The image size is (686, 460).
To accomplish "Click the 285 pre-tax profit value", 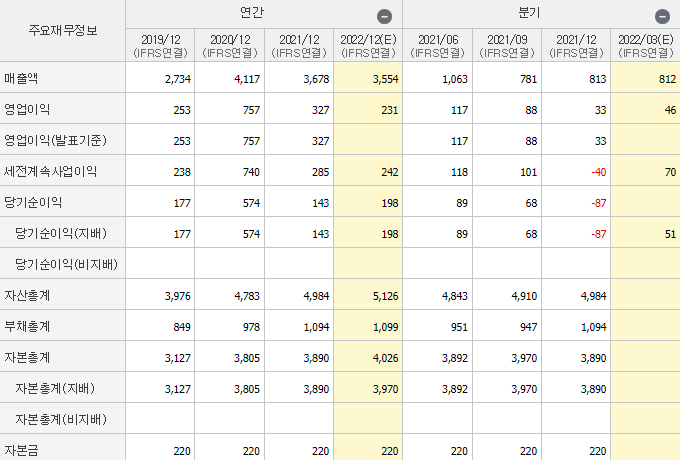I will point(321,172).
